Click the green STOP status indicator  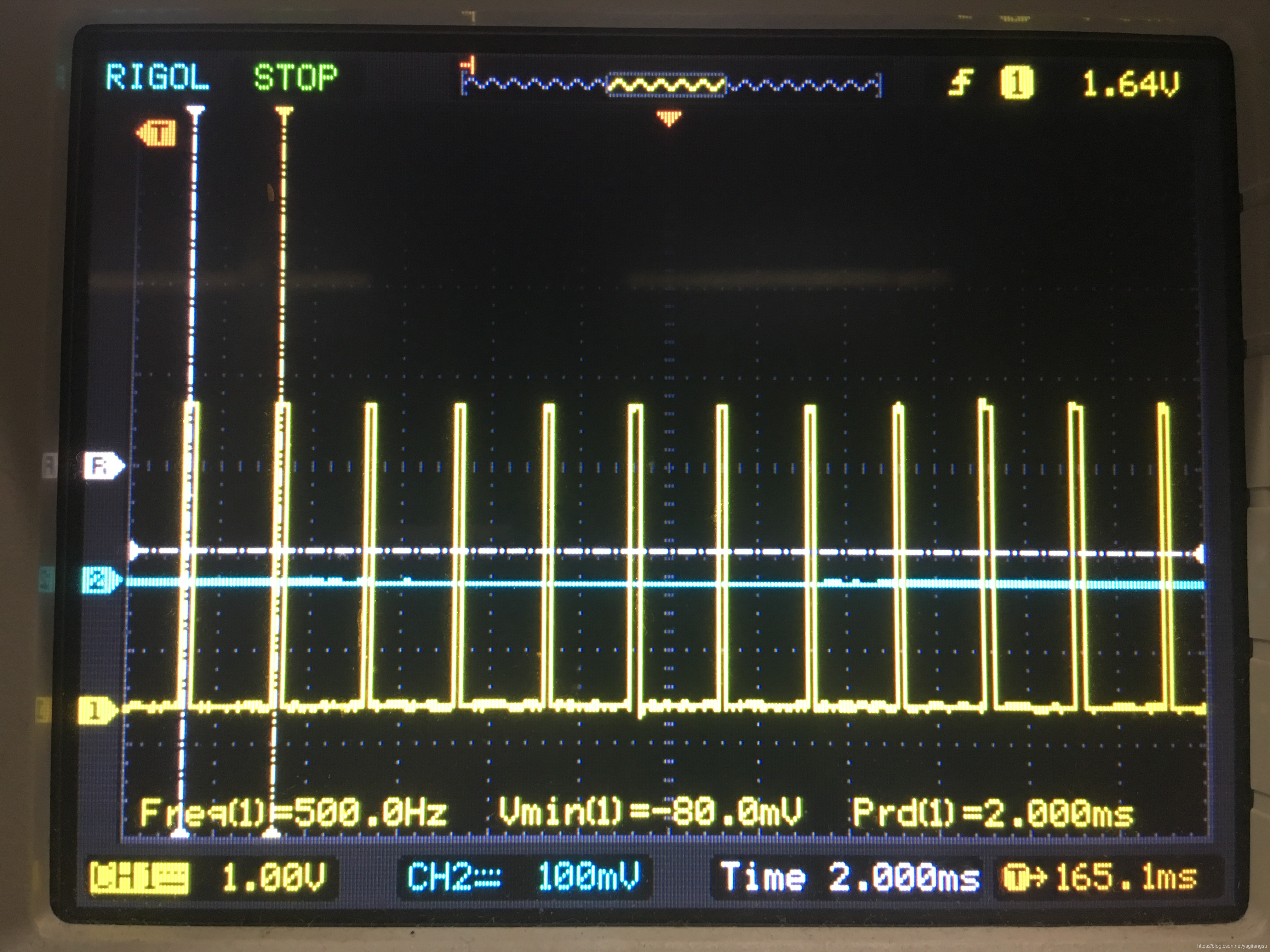coord(296,77)
